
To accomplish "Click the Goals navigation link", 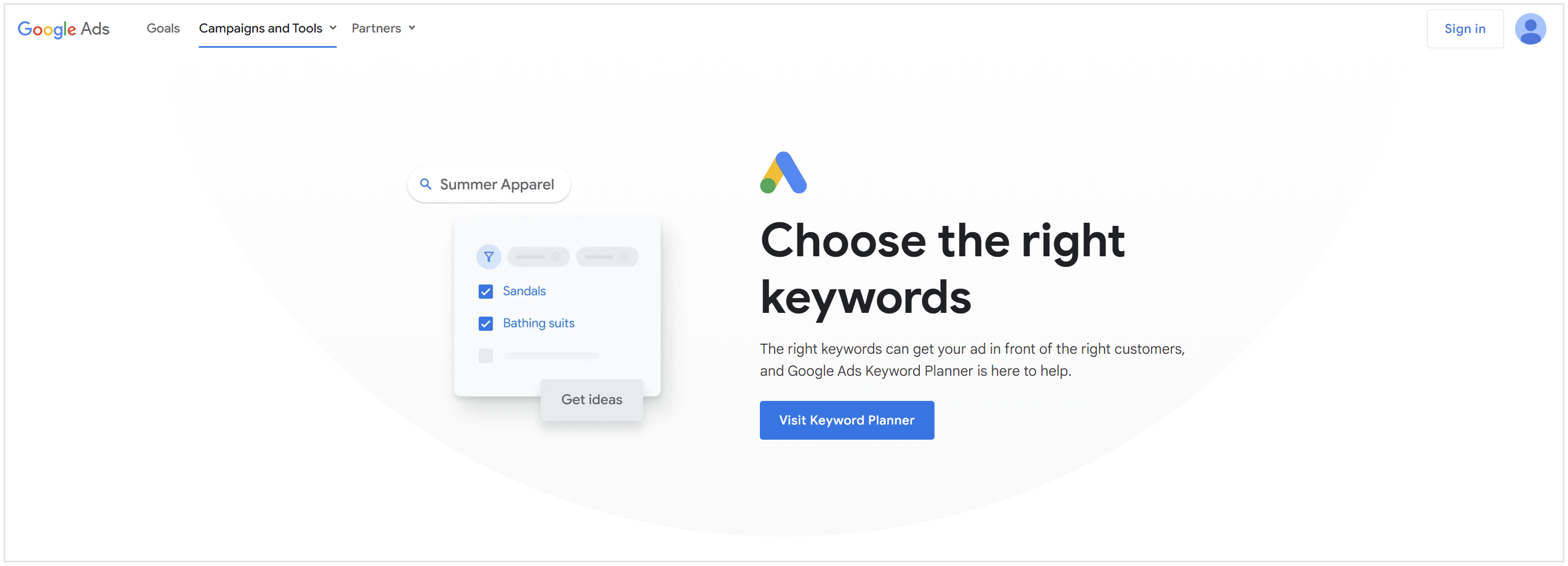I will (x=164, y=27).
